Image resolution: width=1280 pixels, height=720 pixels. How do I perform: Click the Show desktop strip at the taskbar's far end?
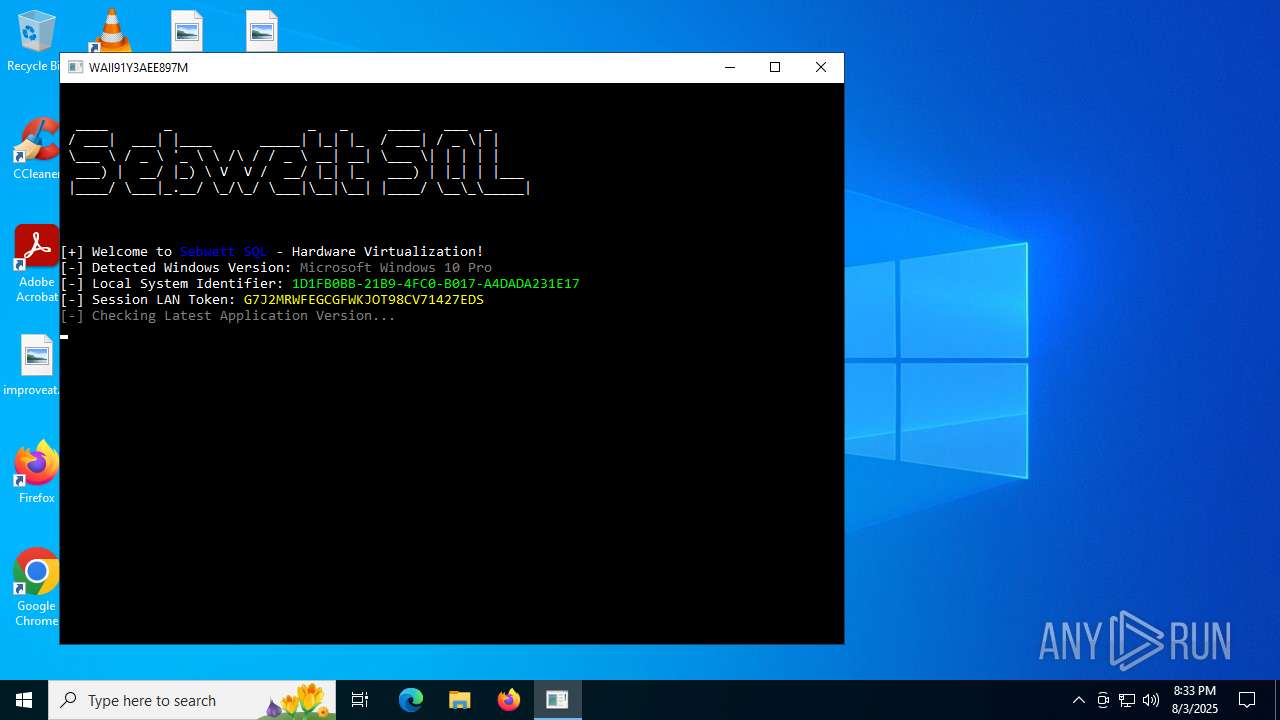click(1277, 700)
